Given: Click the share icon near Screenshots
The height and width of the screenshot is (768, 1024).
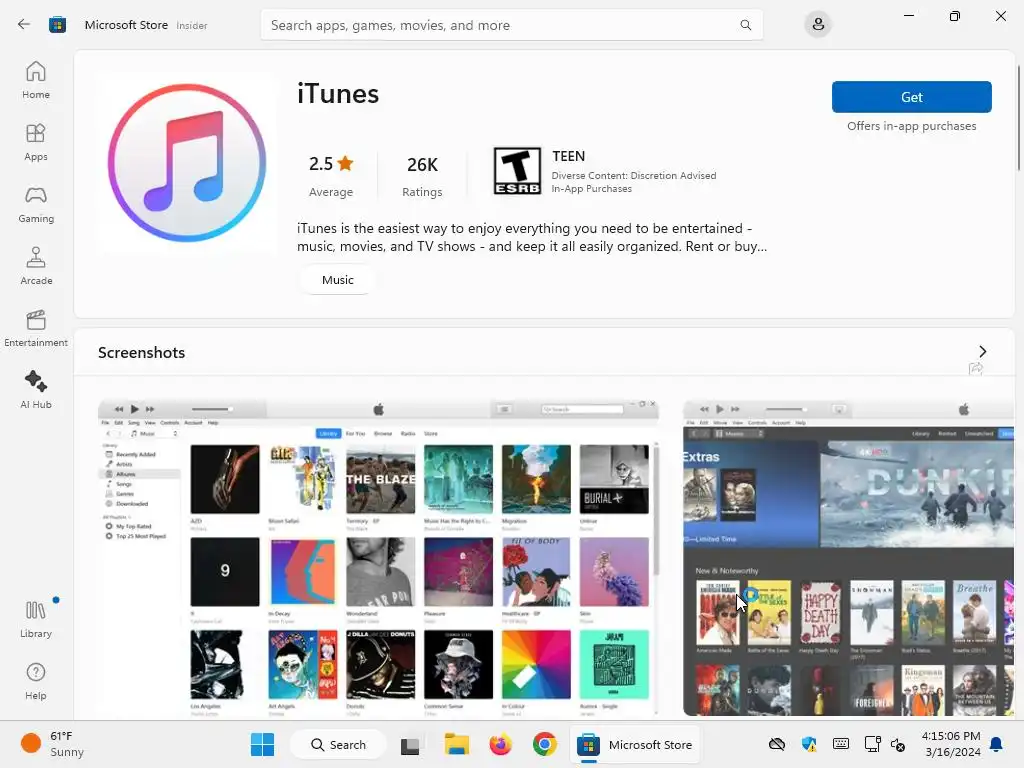Looking at the screenshot, I should click(976, 369).
